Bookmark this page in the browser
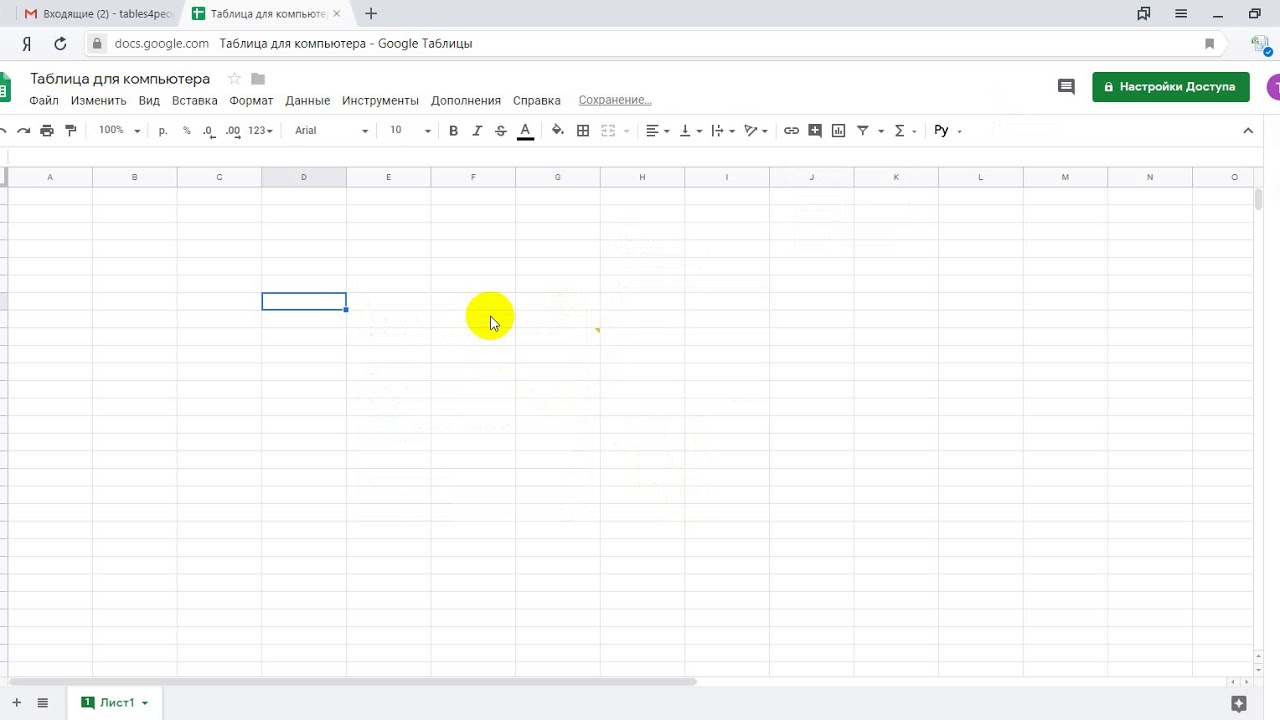 pos(1209,43)
